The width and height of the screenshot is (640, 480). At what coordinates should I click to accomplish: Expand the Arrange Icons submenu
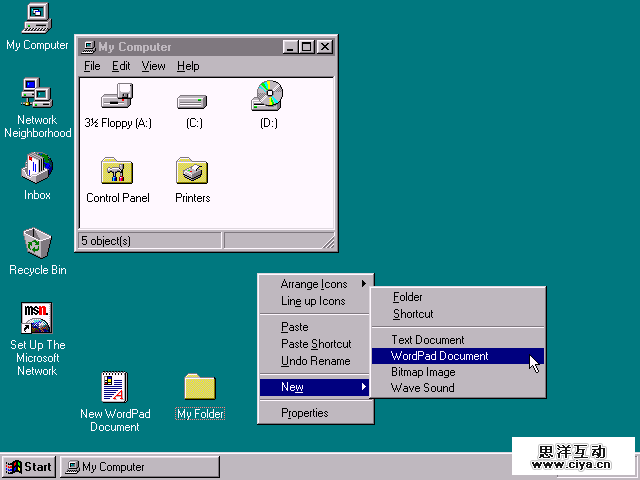pos(315,284)
